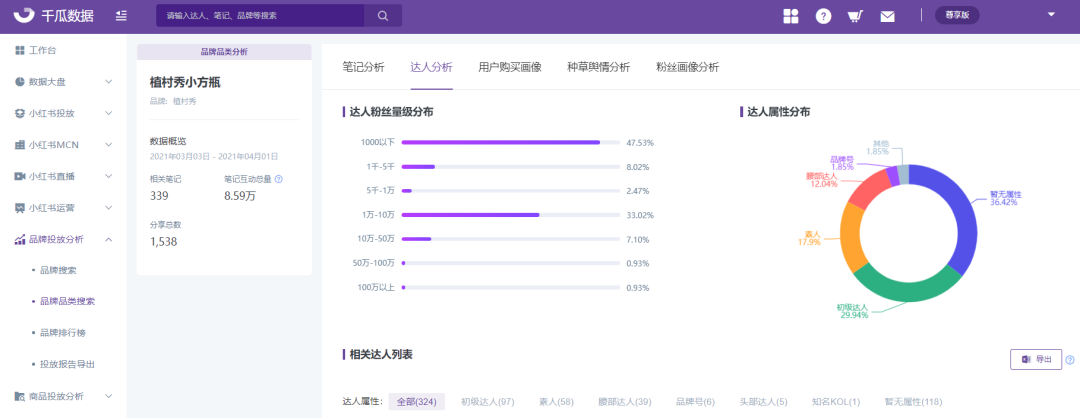
Task: Click the 小红书直播 video camera icon
Action: pyautogui.click(x=19, y=176)
